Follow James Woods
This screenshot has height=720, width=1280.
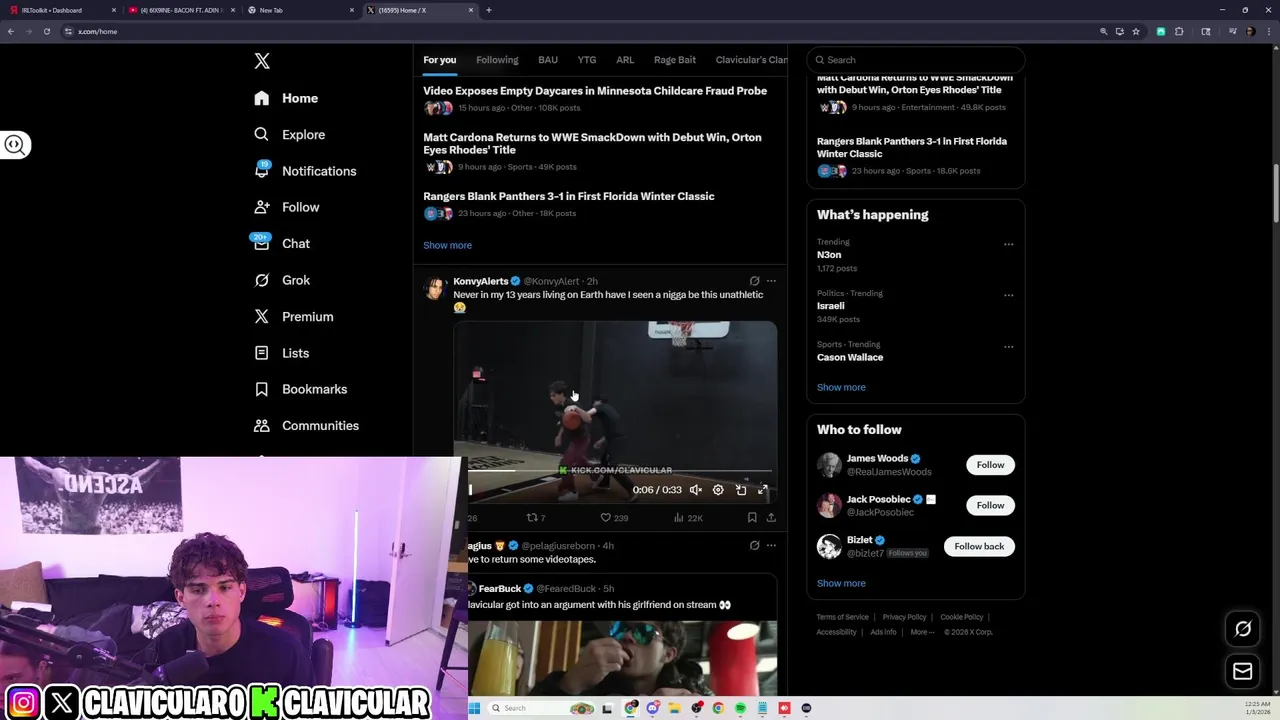pos(990,465)
